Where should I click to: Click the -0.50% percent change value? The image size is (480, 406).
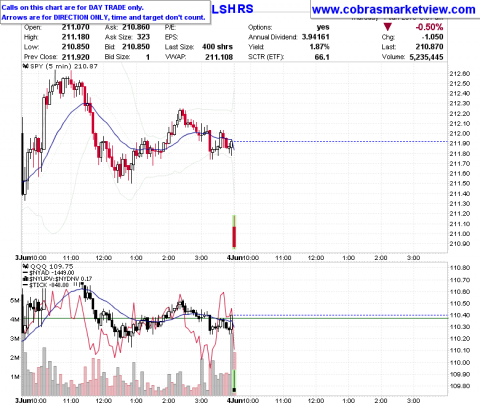pyautogui.click(x=429, y=27)
